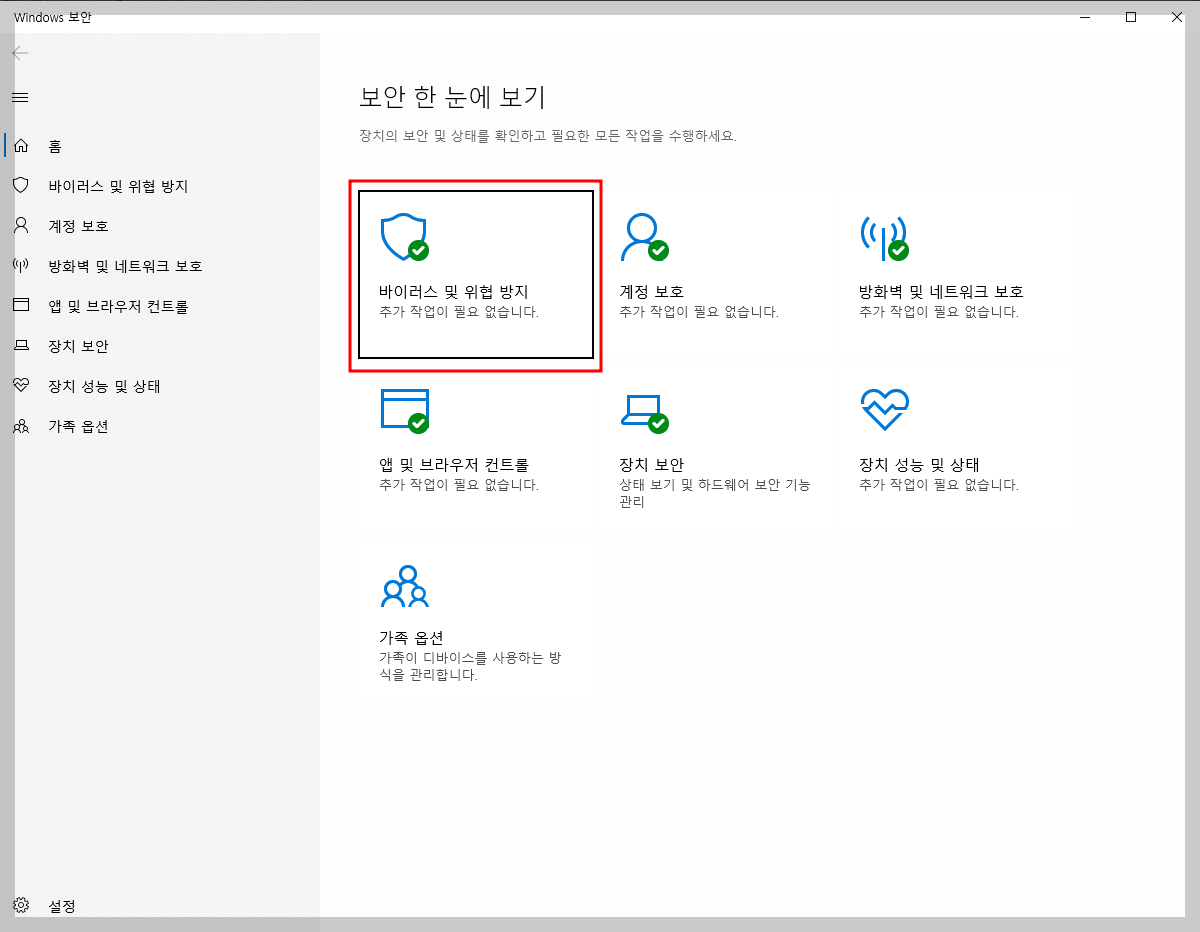
Task: Open 방화벽 및 네트워크 보호 in sidebar
Action: click(125, 266)
